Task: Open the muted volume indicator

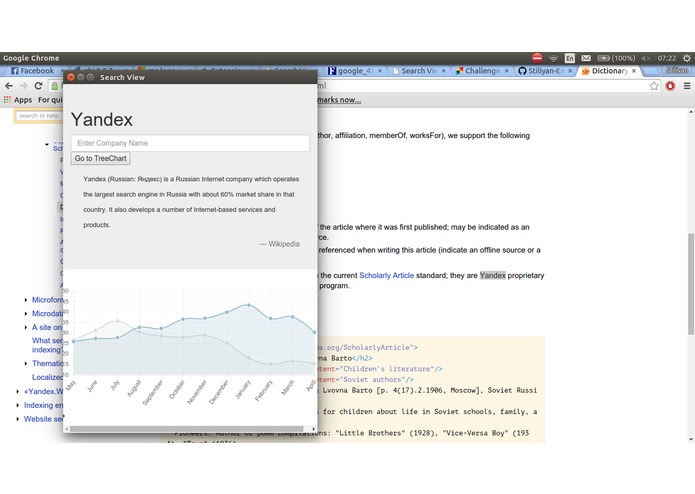Action: pyautogui.click(x=645, y=58)
